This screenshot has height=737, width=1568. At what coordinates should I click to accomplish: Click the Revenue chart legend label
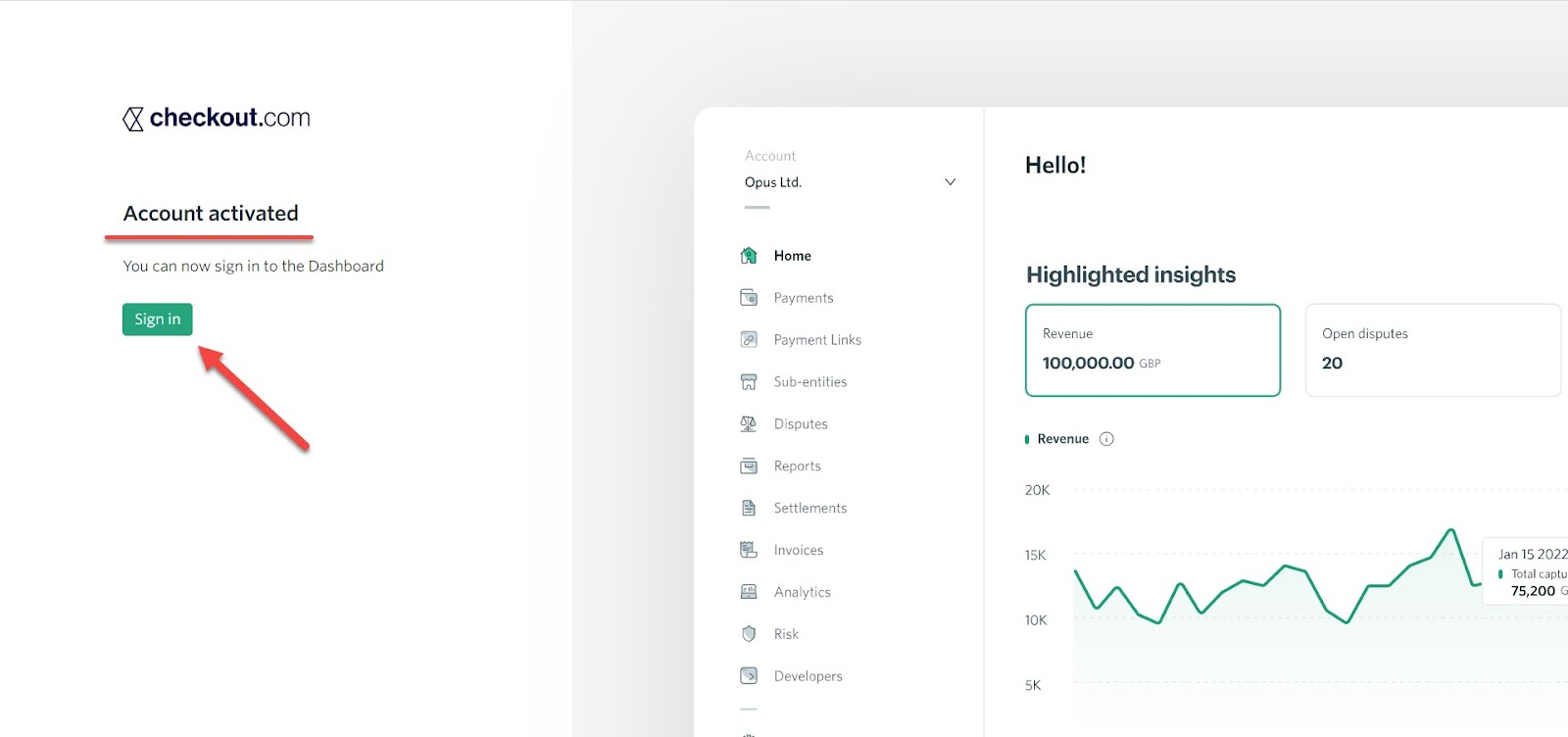point(1062,439)
